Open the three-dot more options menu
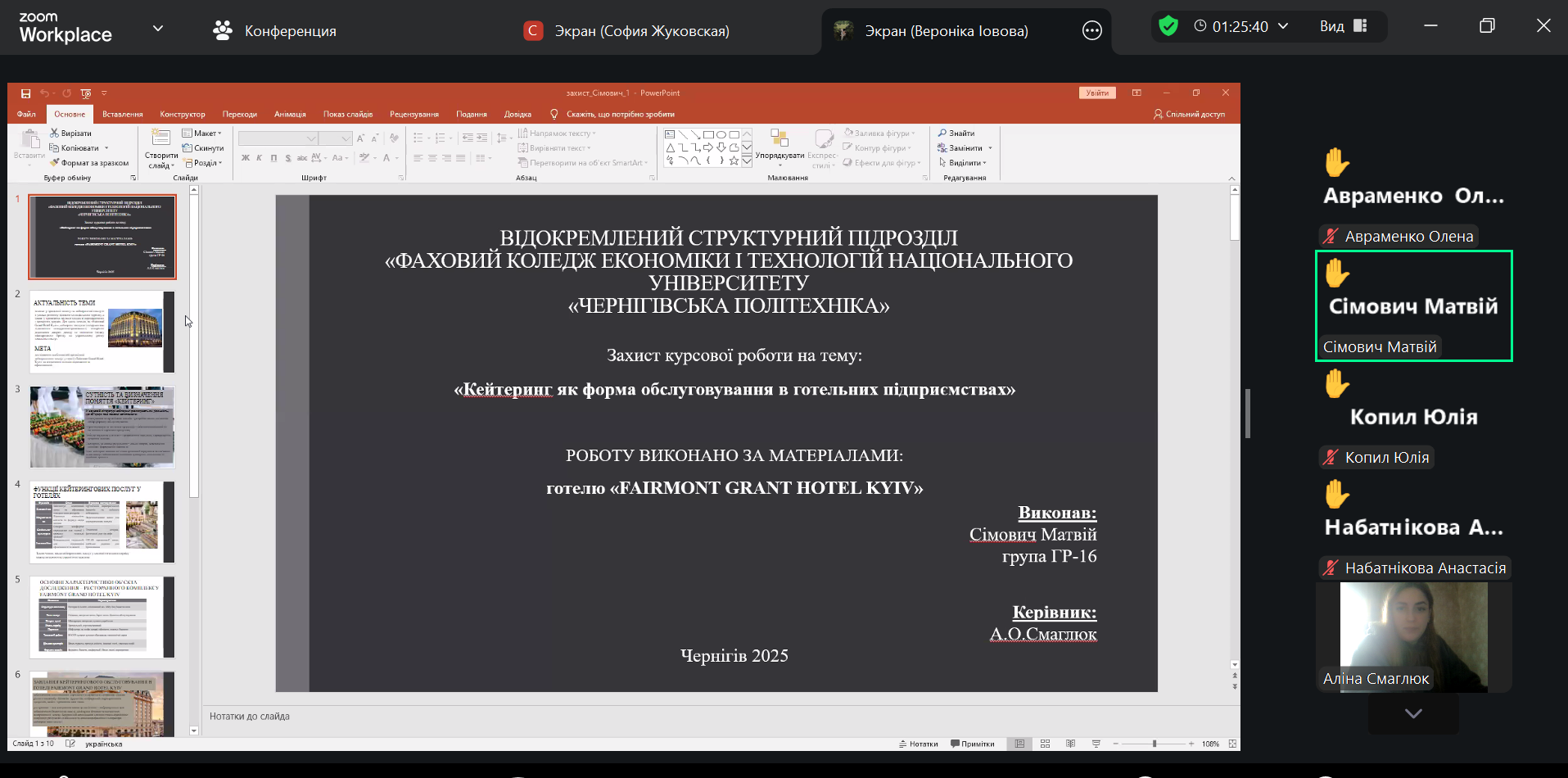This screenshot has width=1568, height=778. (x=1091, y=31)
